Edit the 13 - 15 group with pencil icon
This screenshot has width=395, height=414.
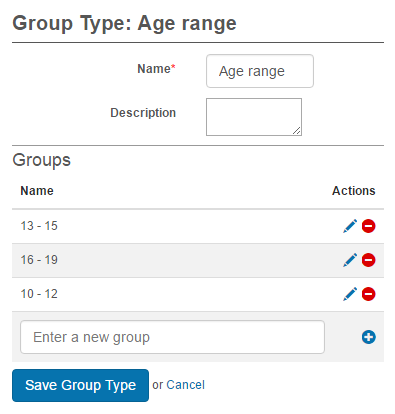pyautogui.click(x=350, y=226)
